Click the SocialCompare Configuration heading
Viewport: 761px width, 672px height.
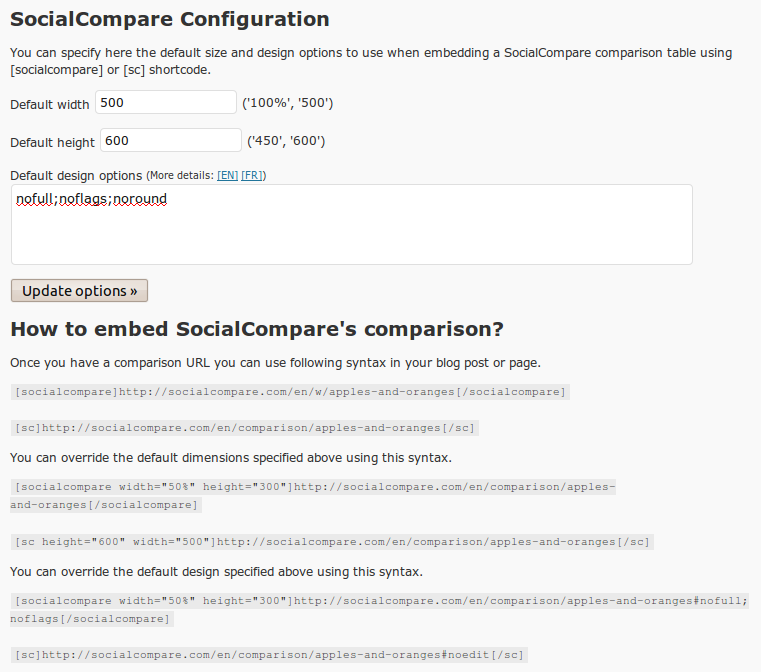tap(169, 19)
